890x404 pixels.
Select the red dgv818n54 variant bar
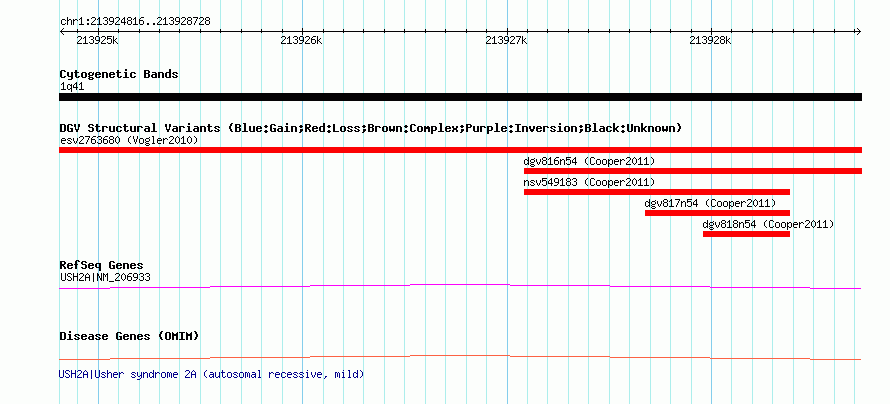tap(746, 234)
